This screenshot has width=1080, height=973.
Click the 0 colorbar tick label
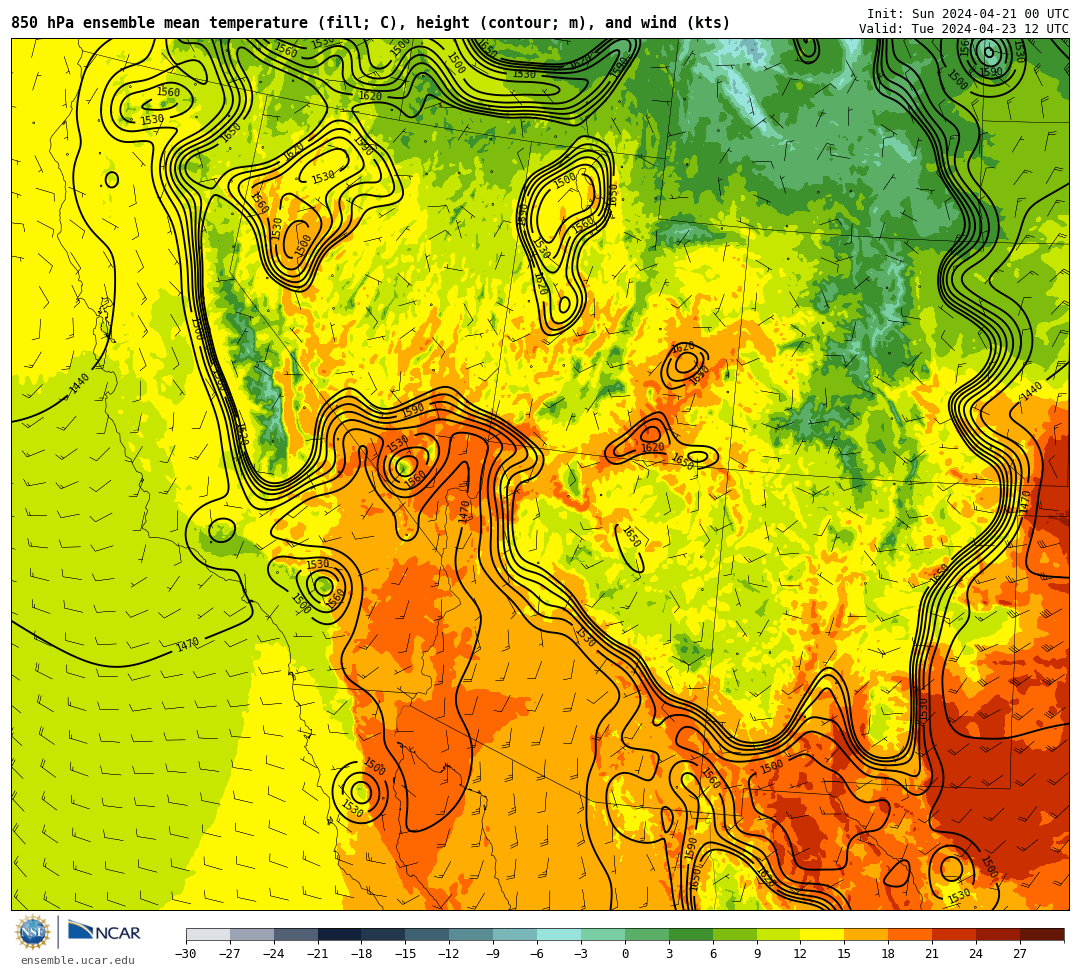tap(625, 954)
